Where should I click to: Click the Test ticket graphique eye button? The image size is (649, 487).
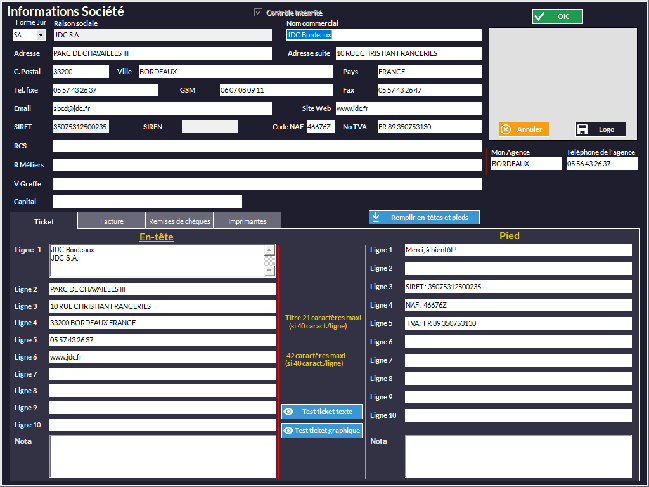[321, 430]
